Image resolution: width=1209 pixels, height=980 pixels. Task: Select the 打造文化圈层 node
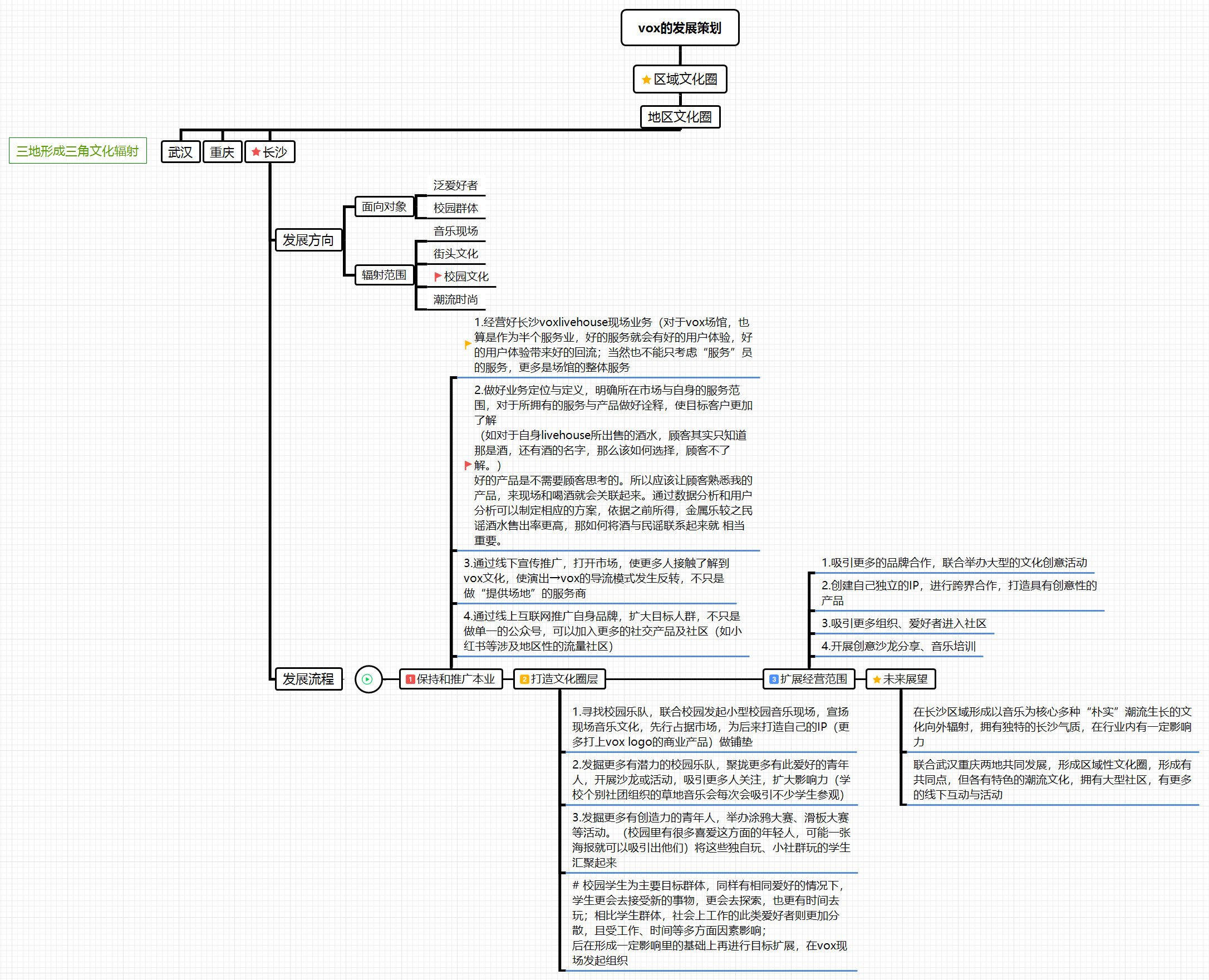coord(559,679)
